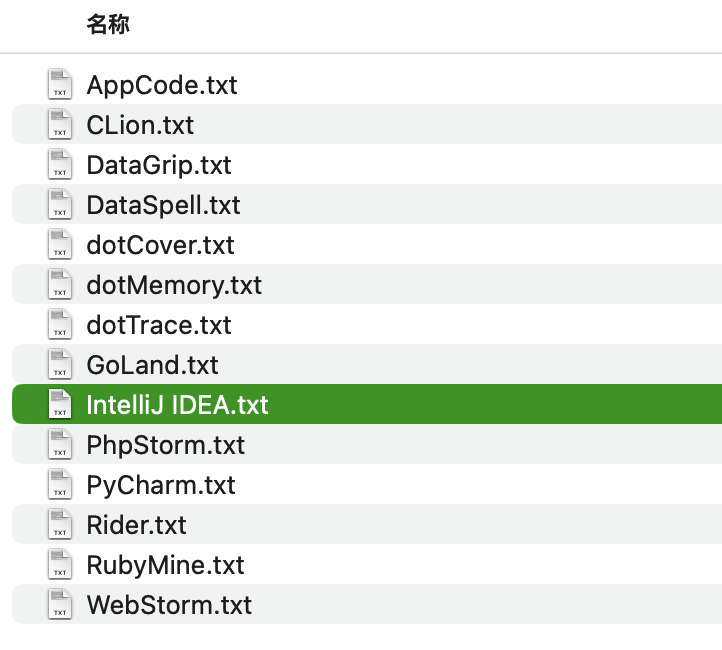Viewport: 722px width, 650px height.
Task: Select the dotTrace.txt file name
Action: tap(159, 325)
